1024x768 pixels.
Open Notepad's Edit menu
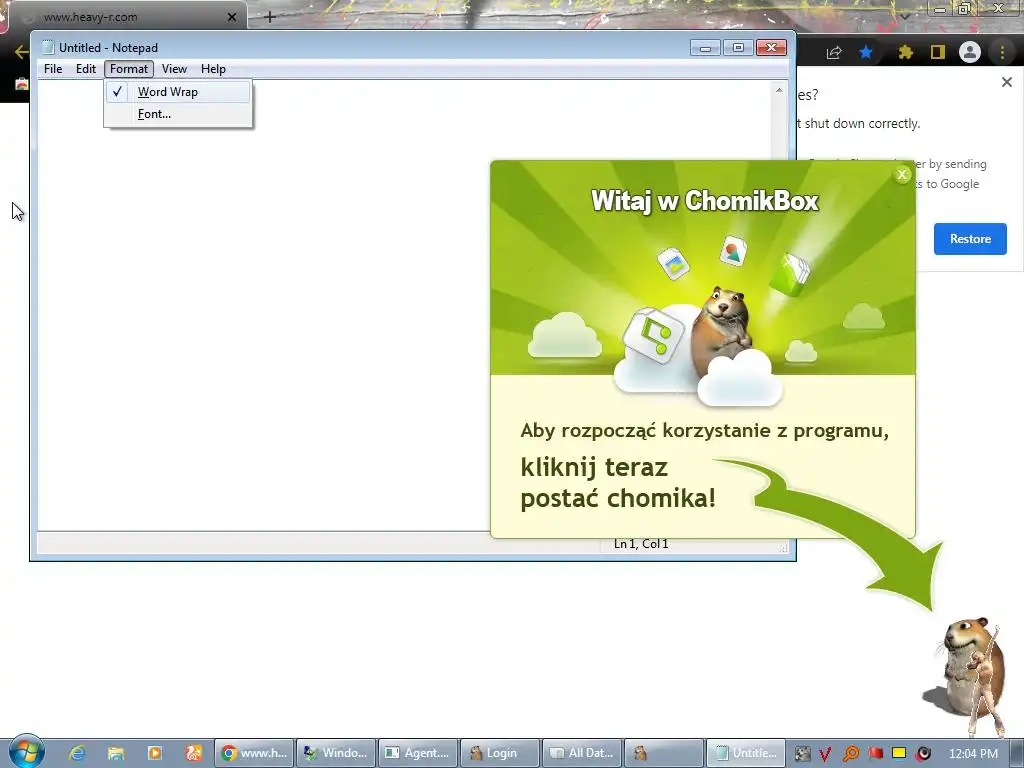86,69
